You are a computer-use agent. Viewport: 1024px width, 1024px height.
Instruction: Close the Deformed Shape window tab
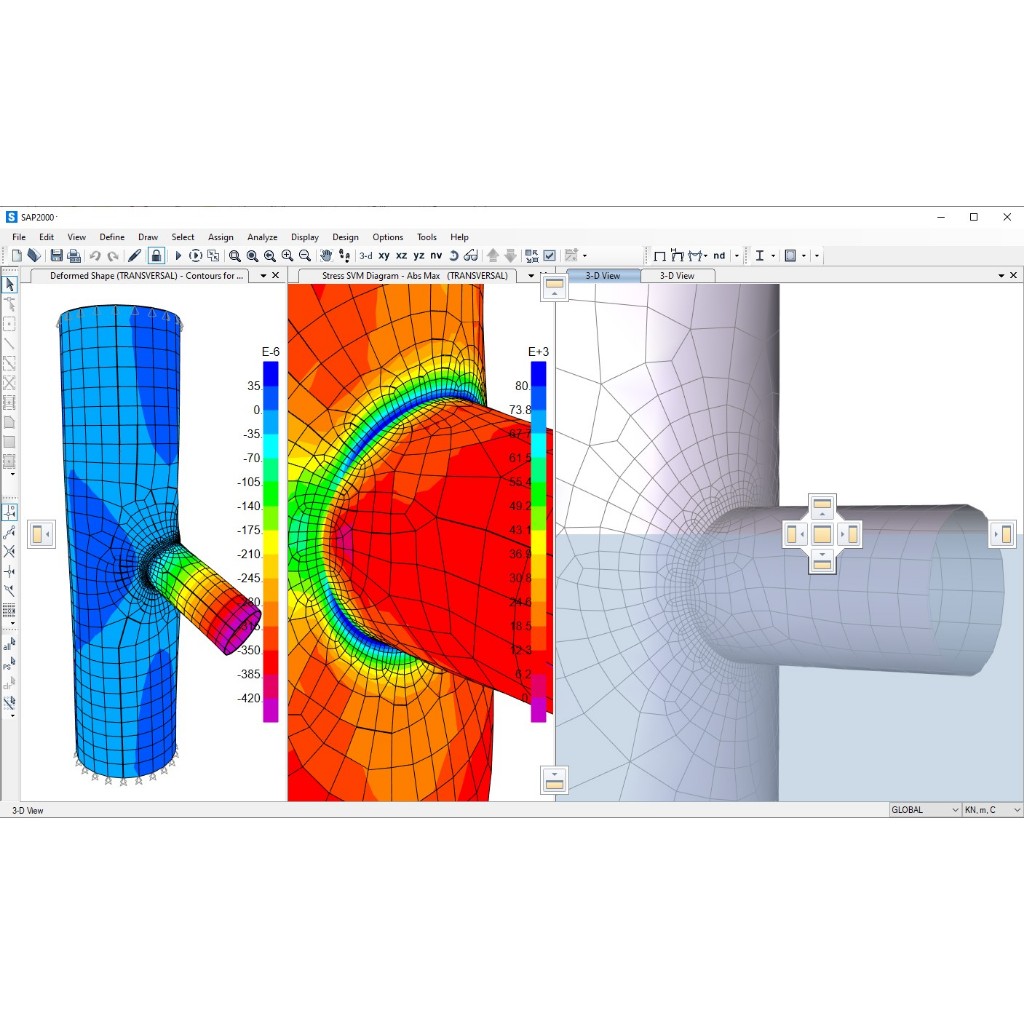pos(276,276)
